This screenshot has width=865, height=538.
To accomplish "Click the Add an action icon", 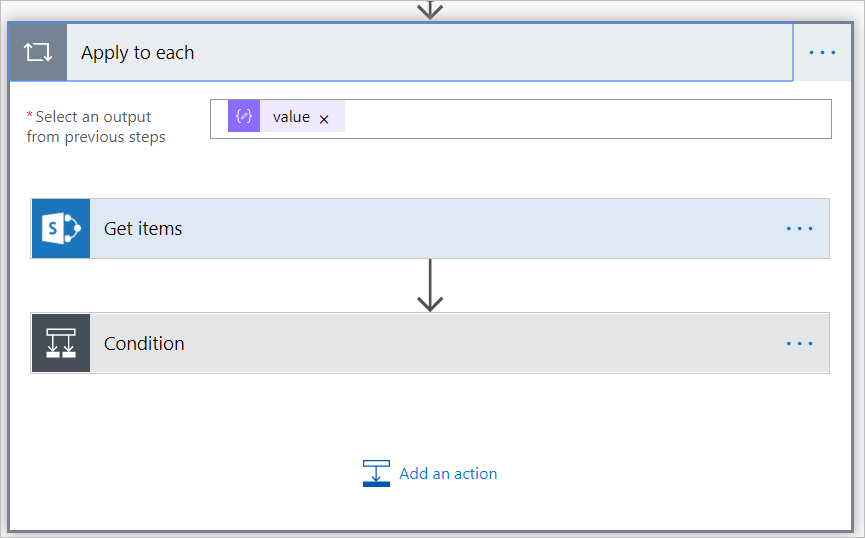I will pyautogui.click(x=376, y=473).
